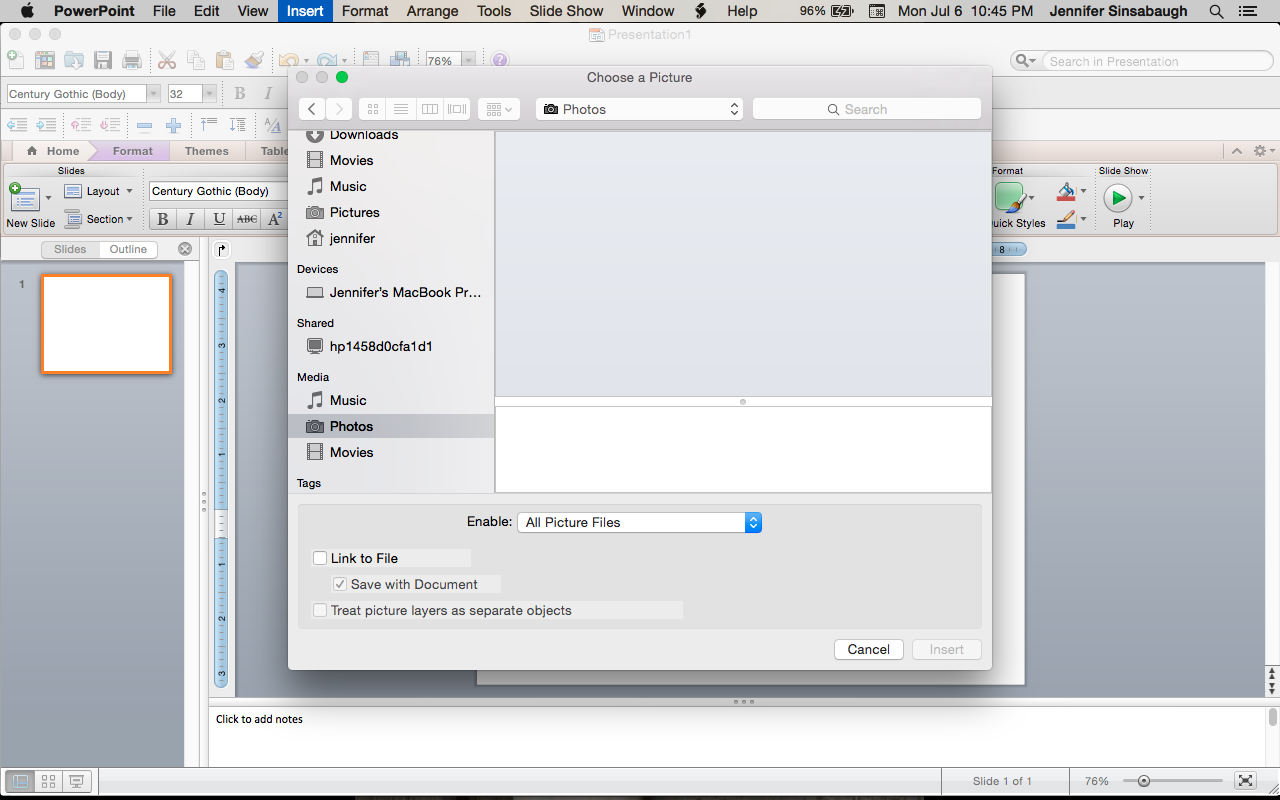
Task: Click the Play slide show icon
Action: coord(1117,197)
